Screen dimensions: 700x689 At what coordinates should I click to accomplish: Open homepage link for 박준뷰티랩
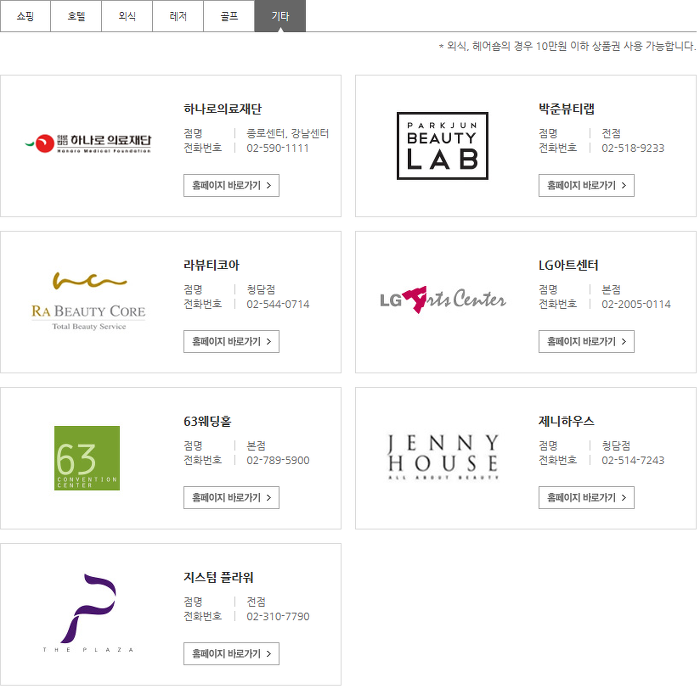click(x=586, y=185)
